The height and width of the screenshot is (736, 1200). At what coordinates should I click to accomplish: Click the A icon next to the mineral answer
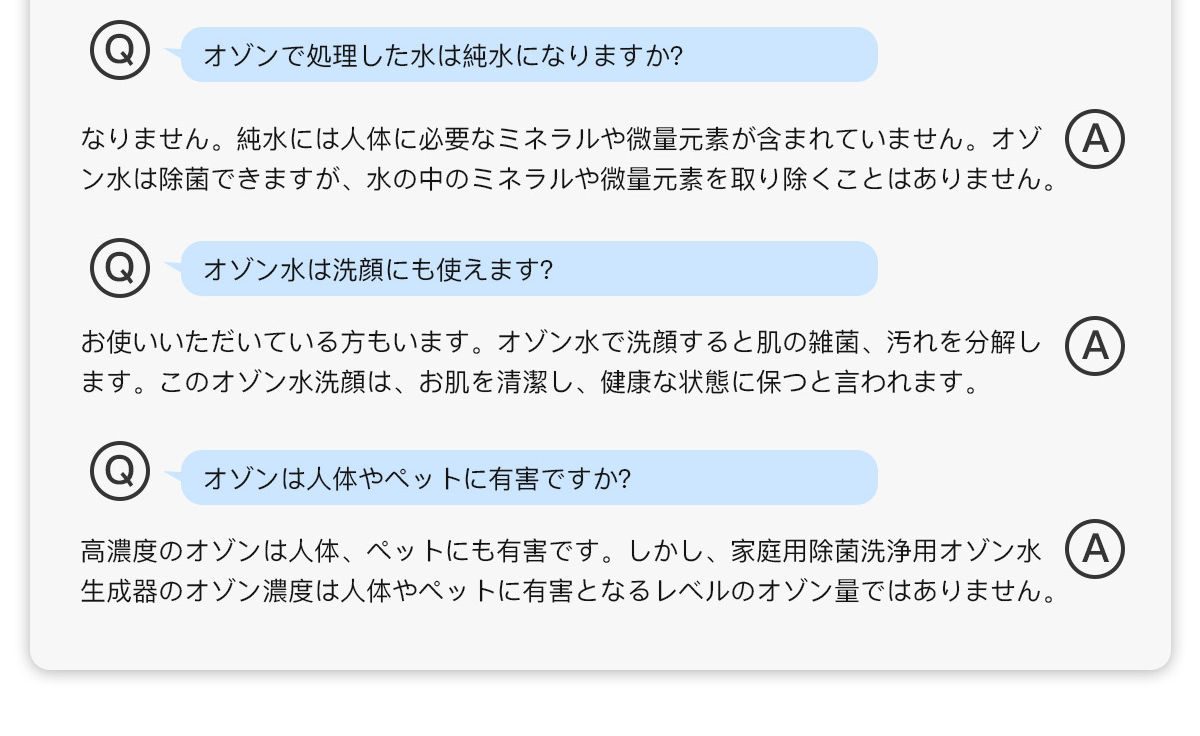pyautogui.click(x=1095, y=139)
